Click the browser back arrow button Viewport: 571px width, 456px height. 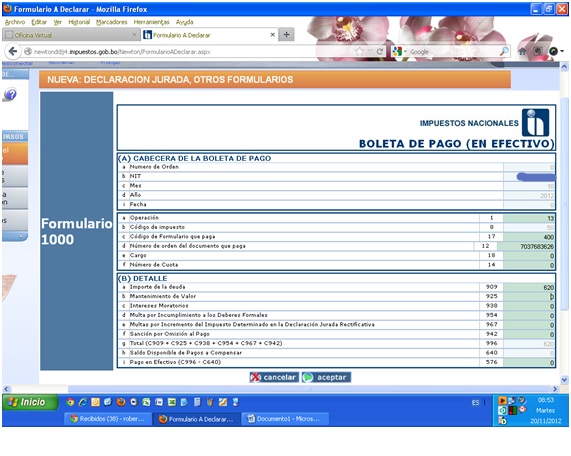tap(13, 51)
